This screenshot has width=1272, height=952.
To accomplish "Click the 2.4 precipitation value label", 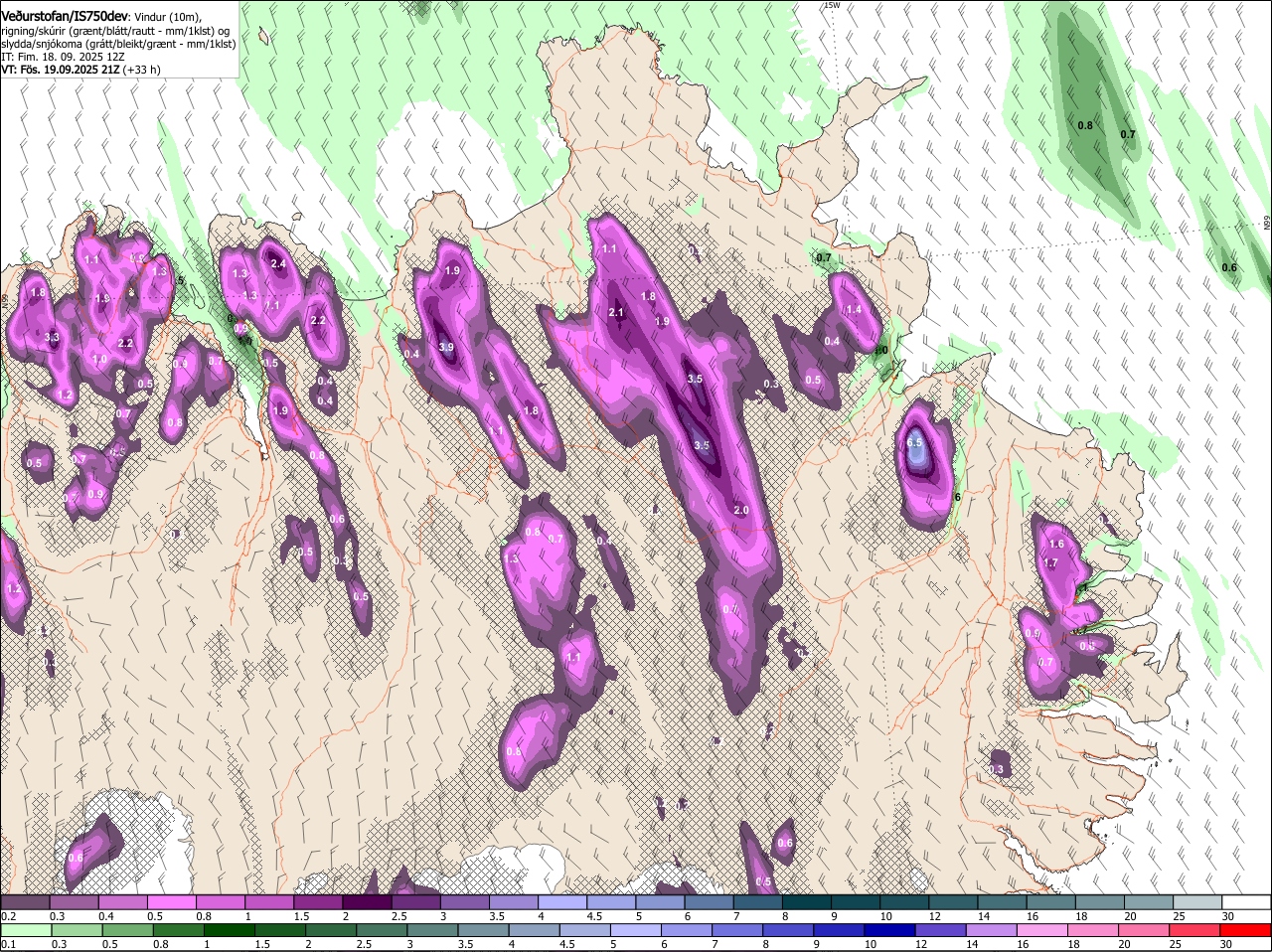I will coord(278,263).
